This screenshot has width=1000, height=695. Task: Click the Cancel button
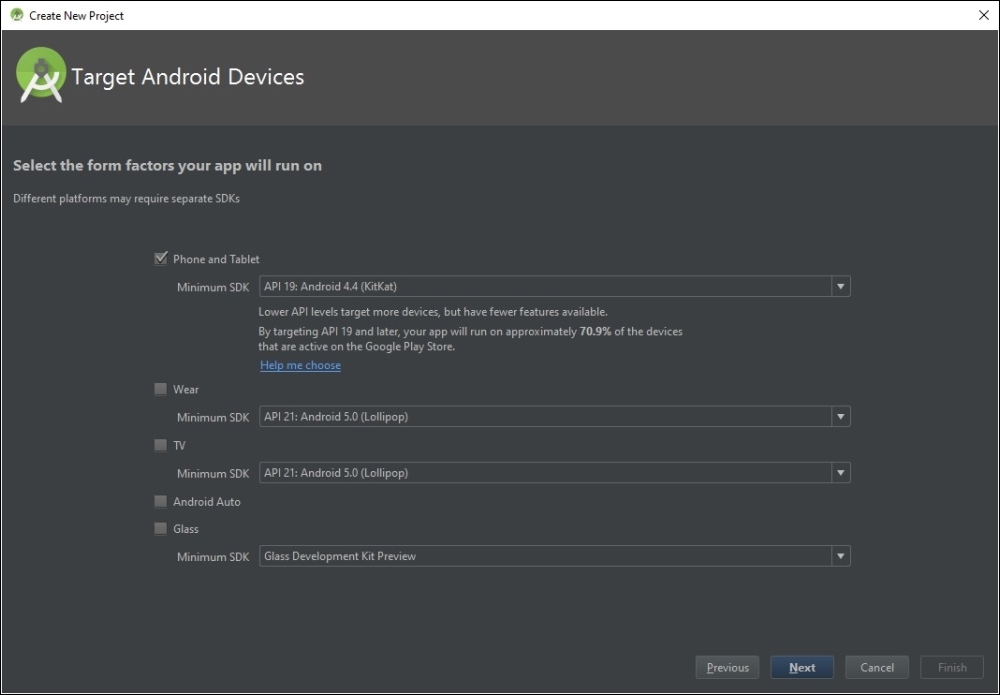877,668
